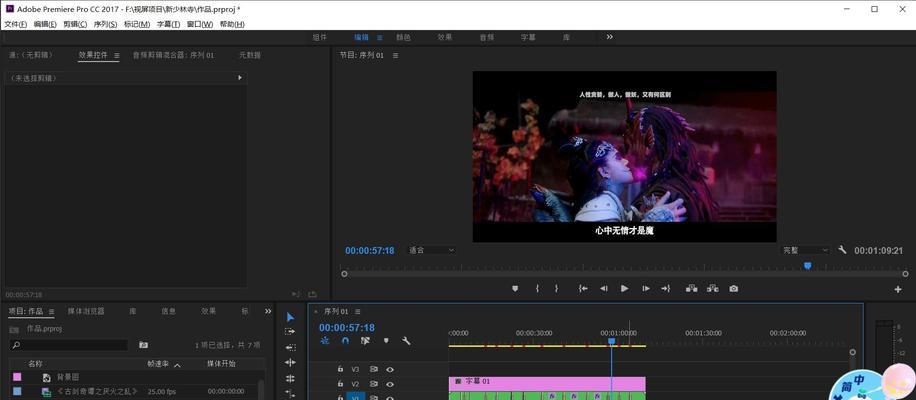Viewport: 916px width, 400px height.
Task: Open the 字幕(T) menu
Action: tap(168, 24)
